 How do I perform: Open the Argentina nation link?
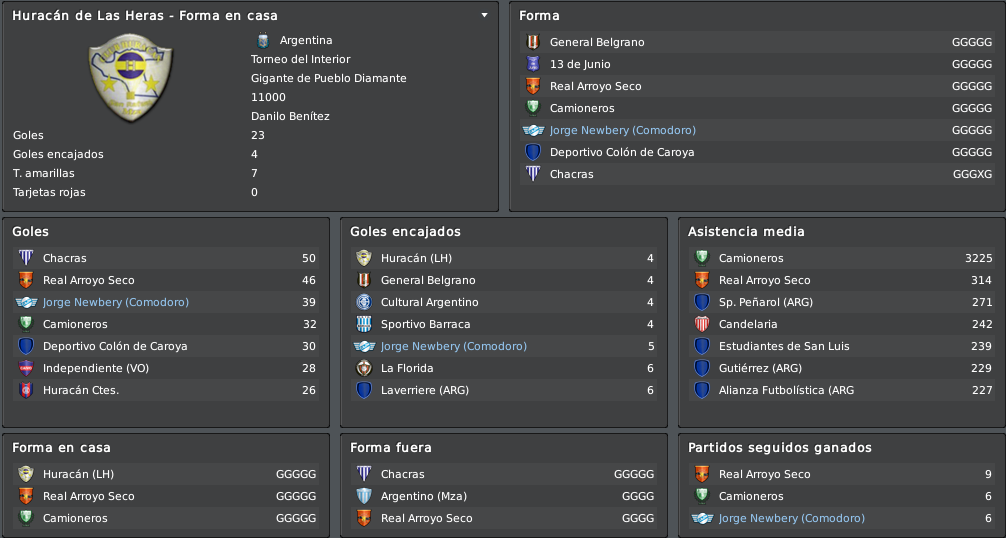click(x=306, y=40)
